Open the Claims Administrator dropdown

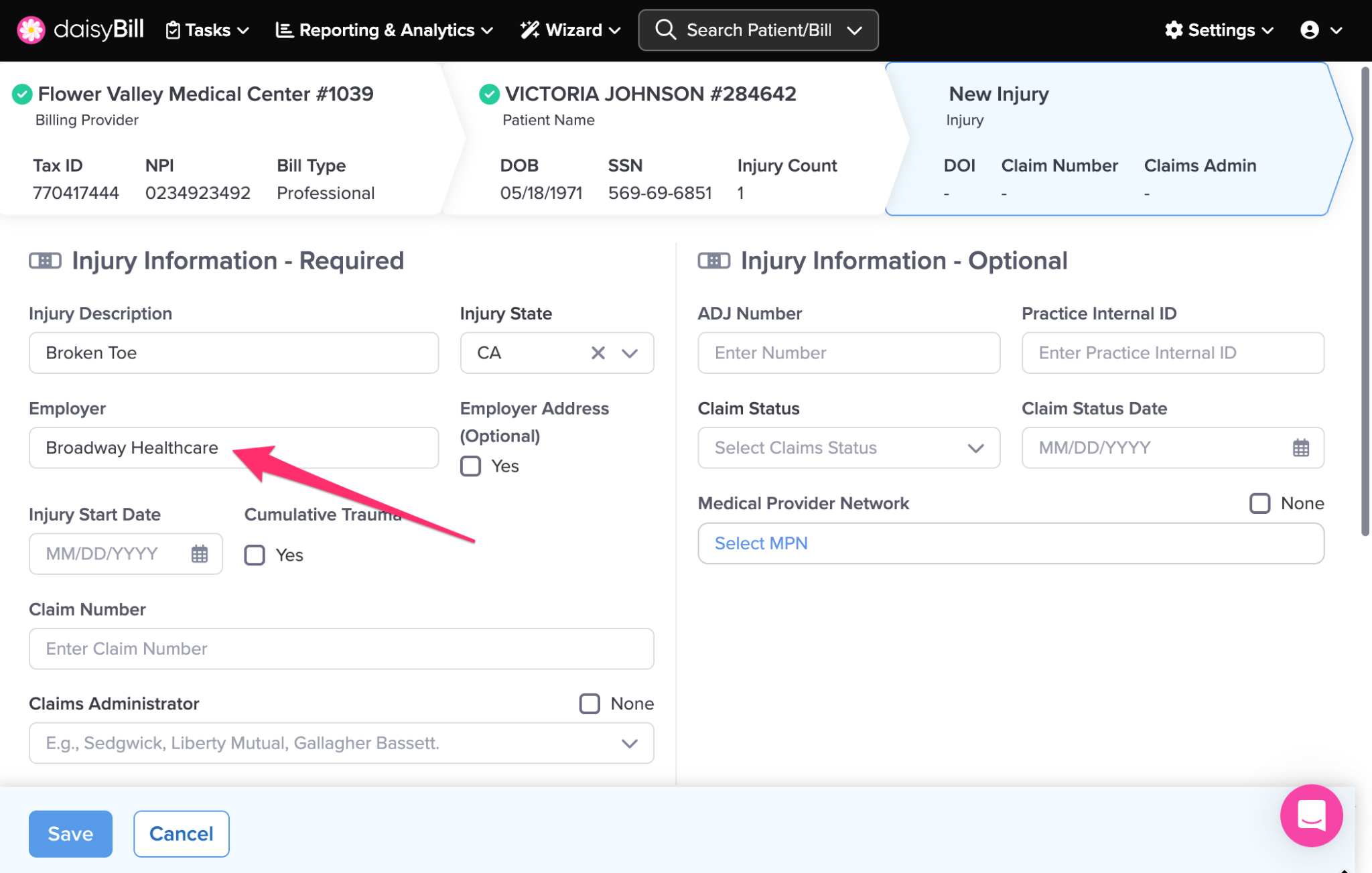[x=628, y=743]
